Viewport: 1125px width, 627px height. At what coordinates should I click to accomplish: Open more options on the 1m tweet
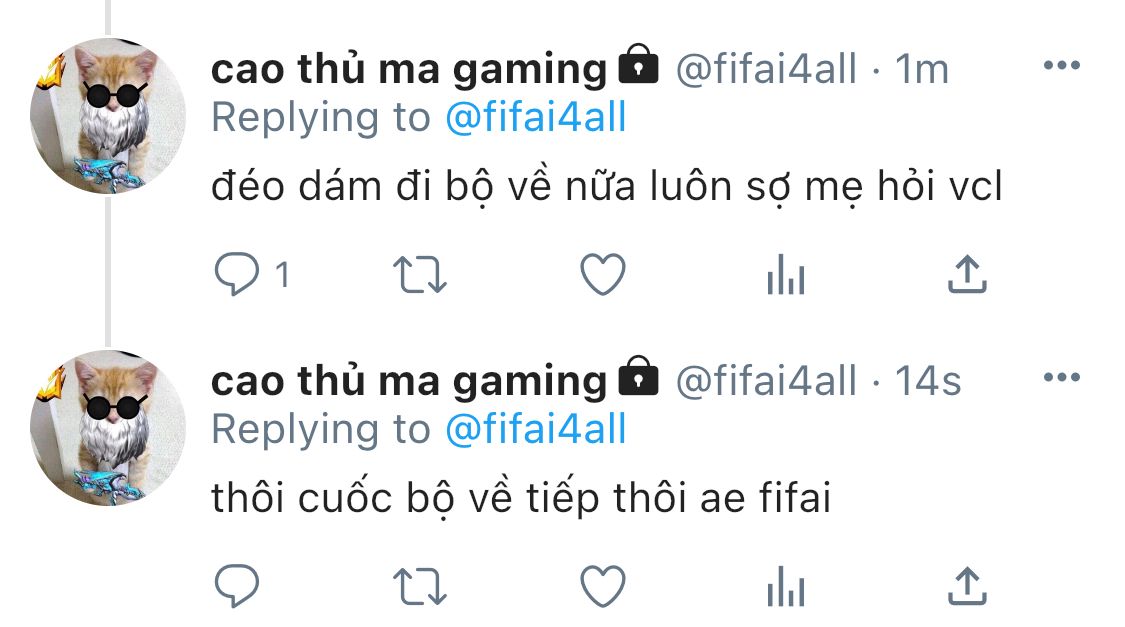[x=1062, y=65]
